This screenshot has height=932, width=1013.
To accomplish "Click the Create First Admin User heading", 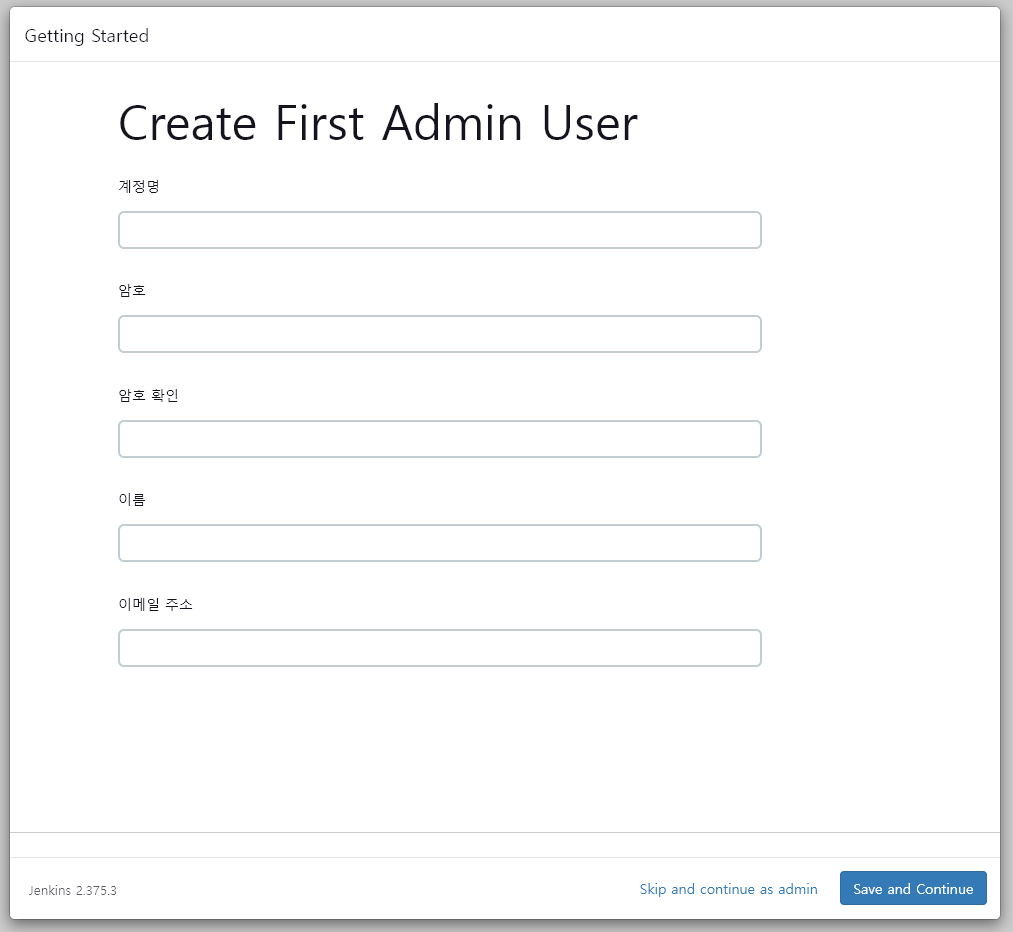I will click(x=378, y=123).
